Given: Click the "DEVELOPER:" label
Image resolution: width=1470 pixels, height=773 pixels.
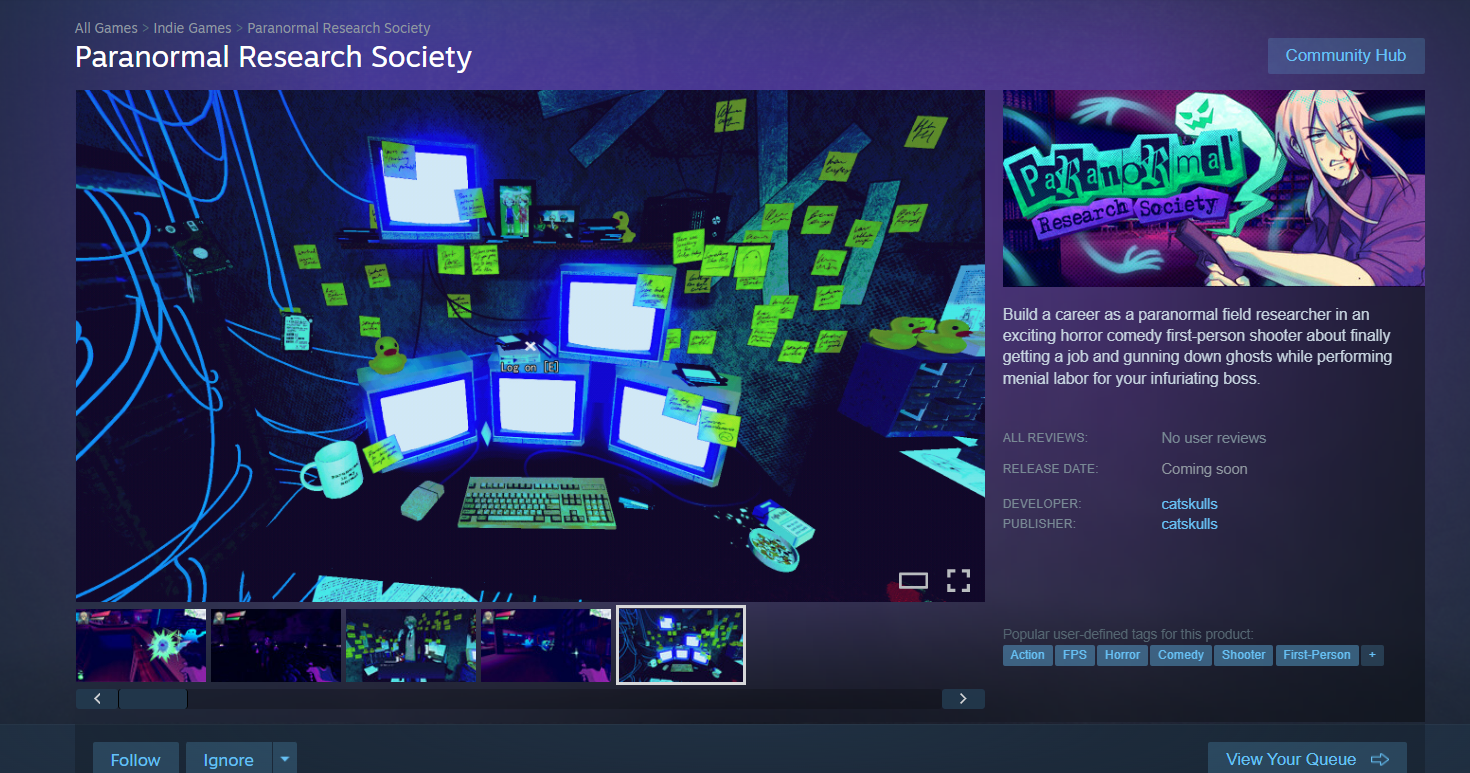Looking at the screenshot, I should (x=1042, y=504).
